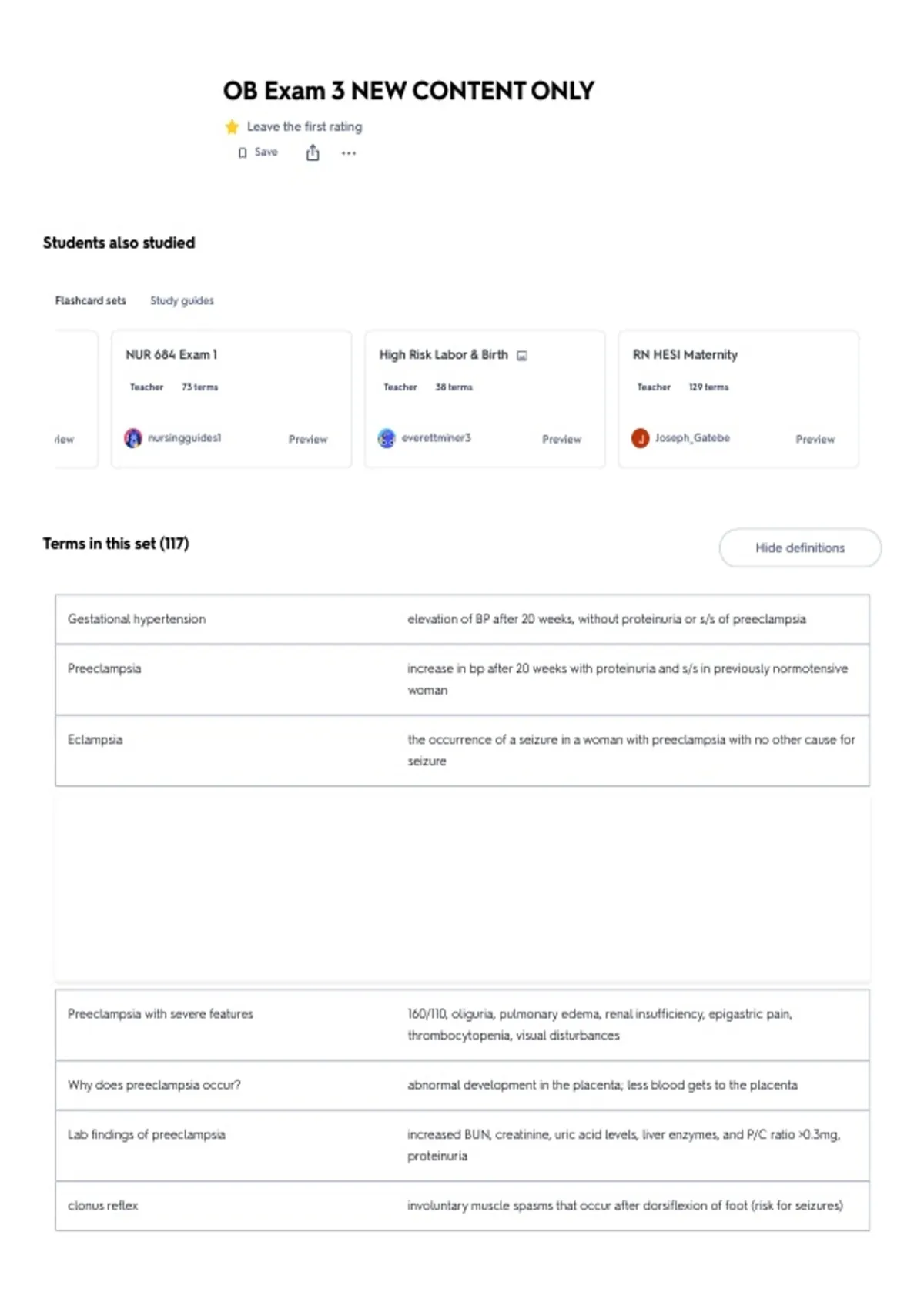The width and height of the screenshot is (924, 1309).
Task: Preview the NUR 684 Exam 1 set
Action: click(308, 439)
